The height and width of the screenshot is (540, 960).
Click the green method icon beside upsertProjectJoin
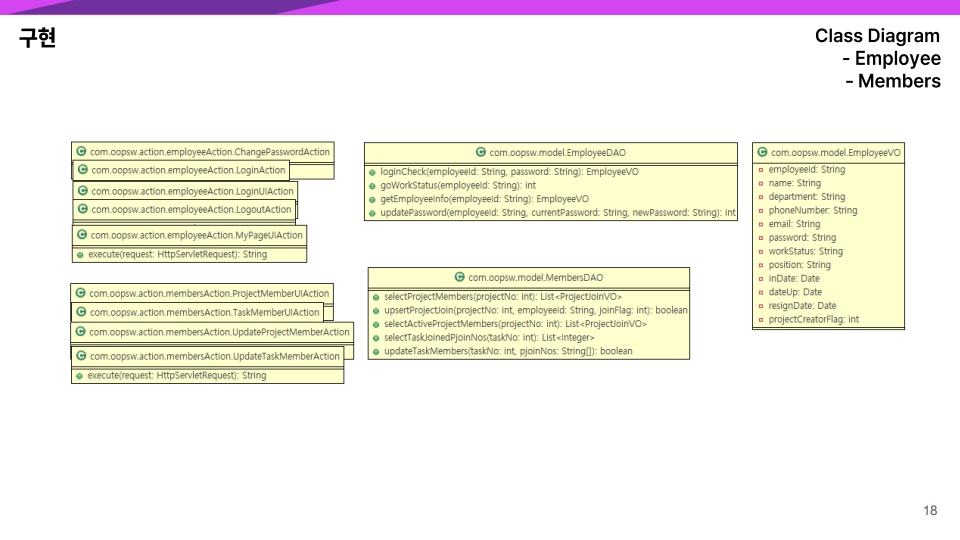tap(376, 311)
